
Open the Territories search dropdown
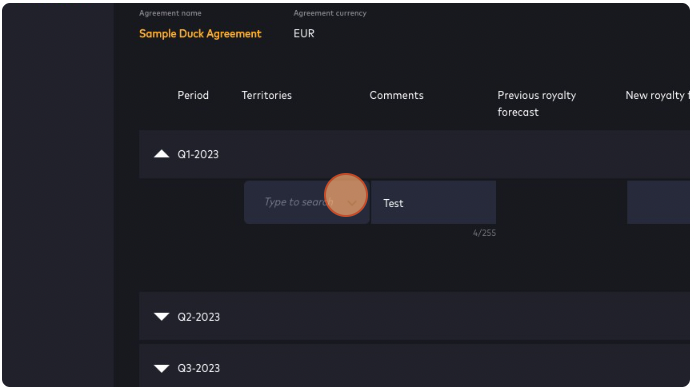(x=307, y=202)
